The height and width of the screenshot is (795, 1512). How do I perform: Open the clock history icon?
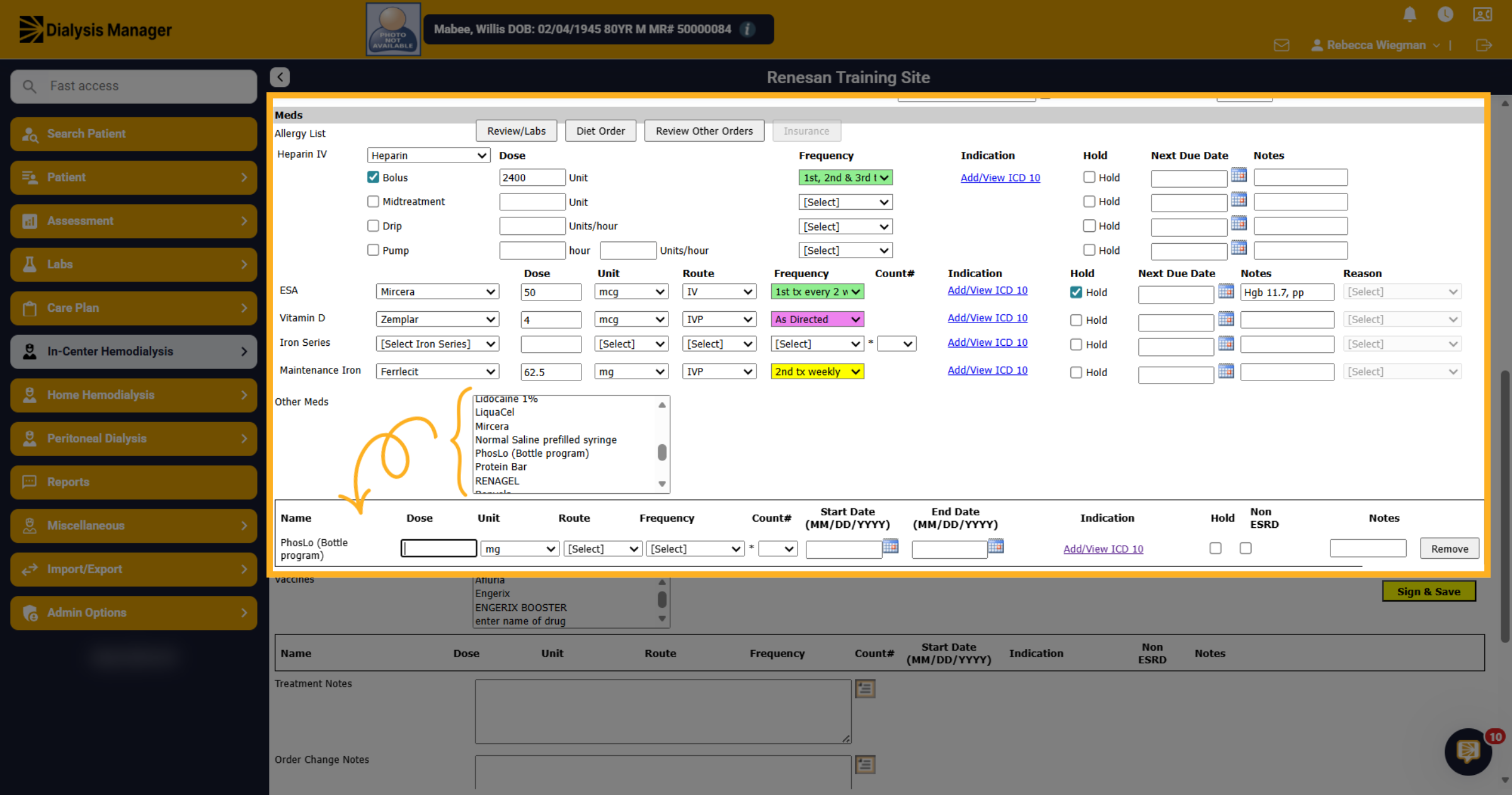(1445, 14)
